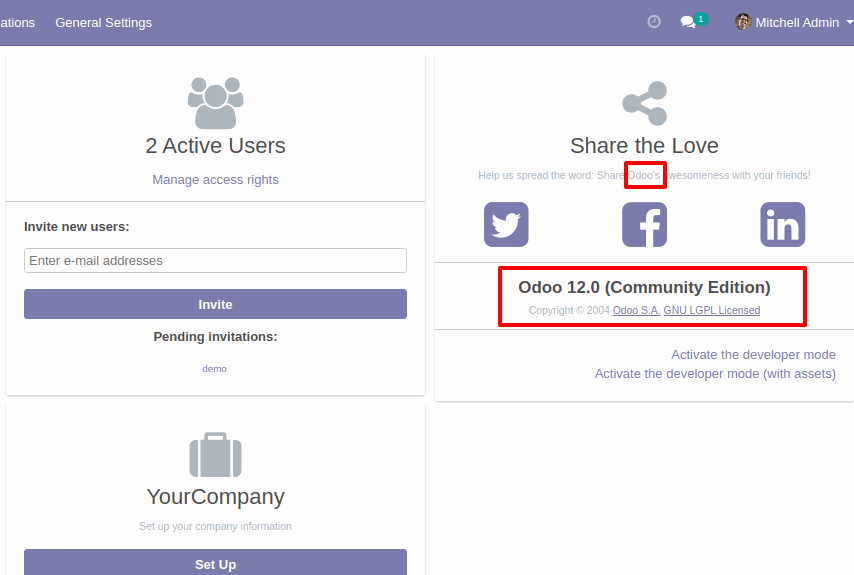Click the Pending invitations label
The width and height of the screenshot is (854, 575).
(215, 337)
